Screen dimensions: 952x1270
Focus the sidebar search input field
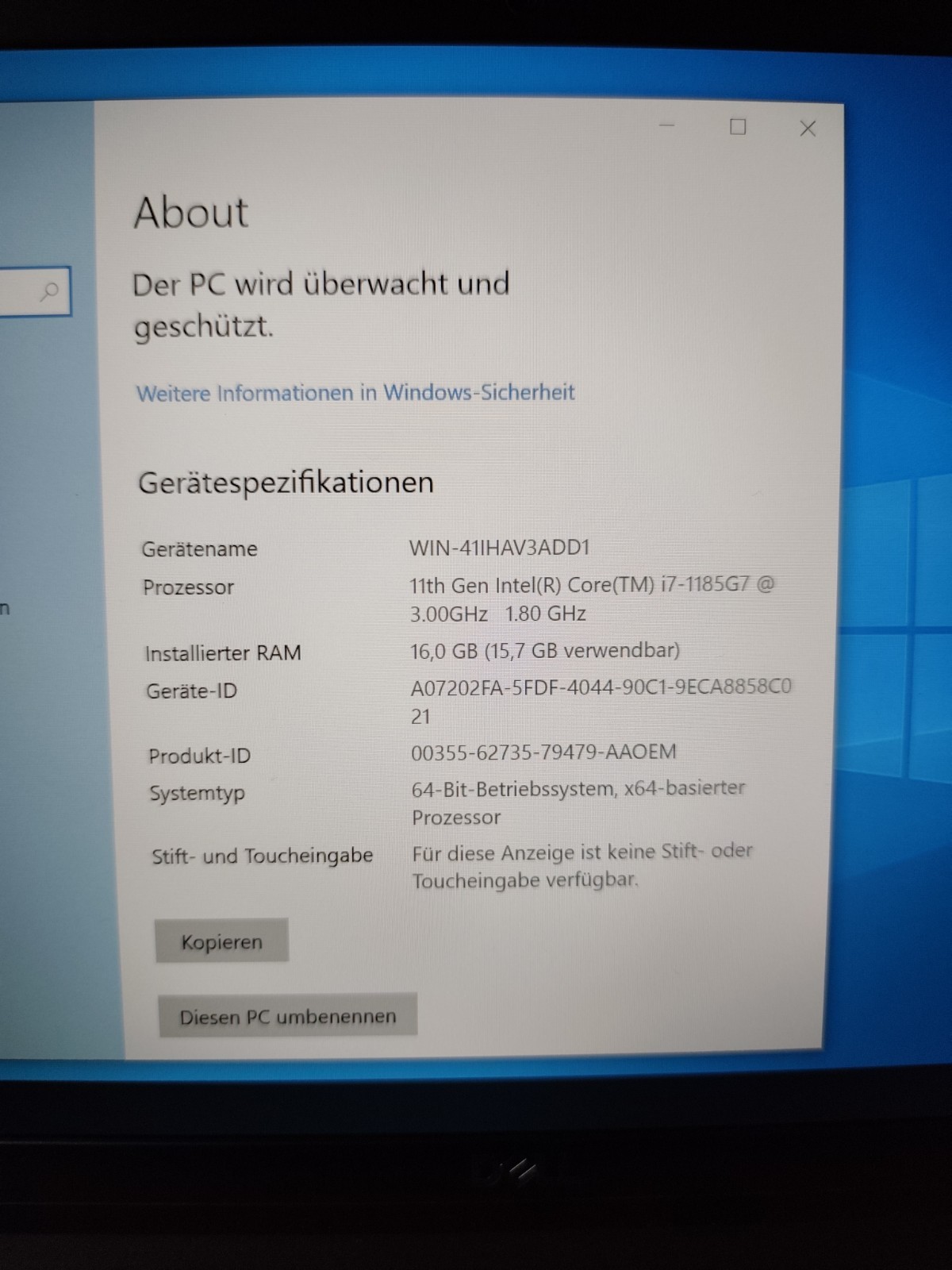pyautogui.click(x=35, y=291)
